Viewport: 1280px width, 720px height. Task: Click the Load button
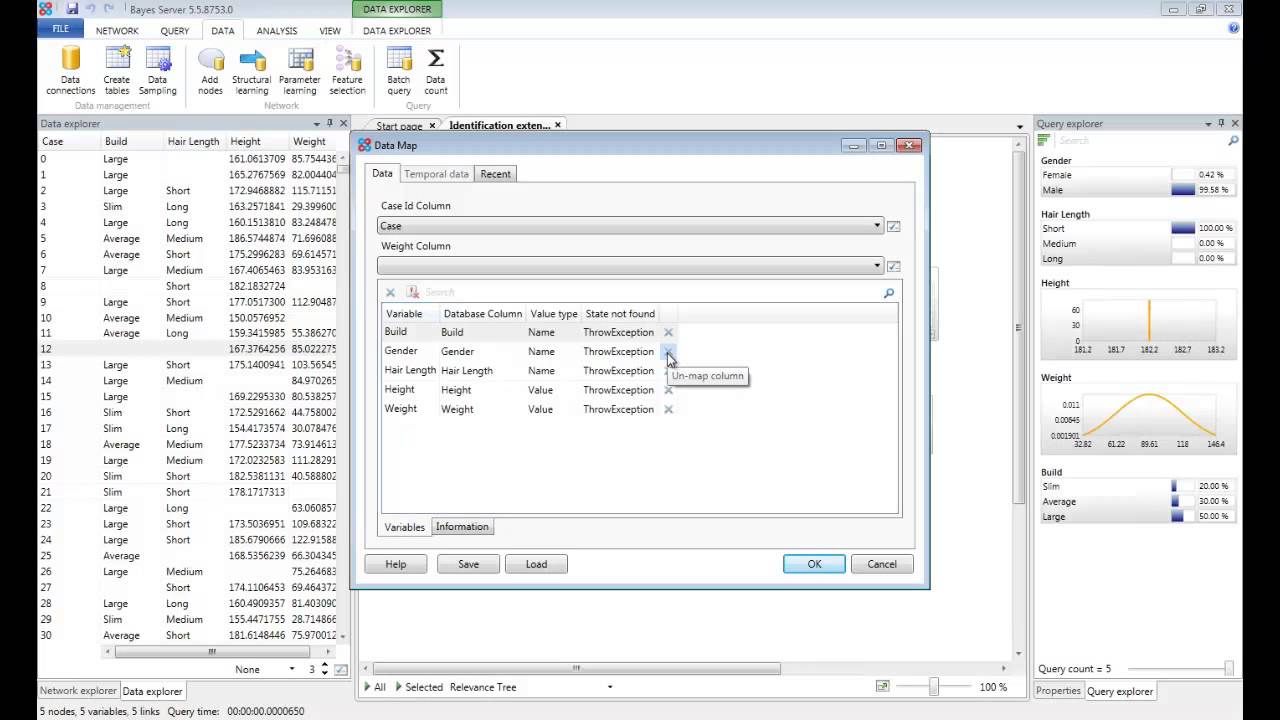[536, 564]
